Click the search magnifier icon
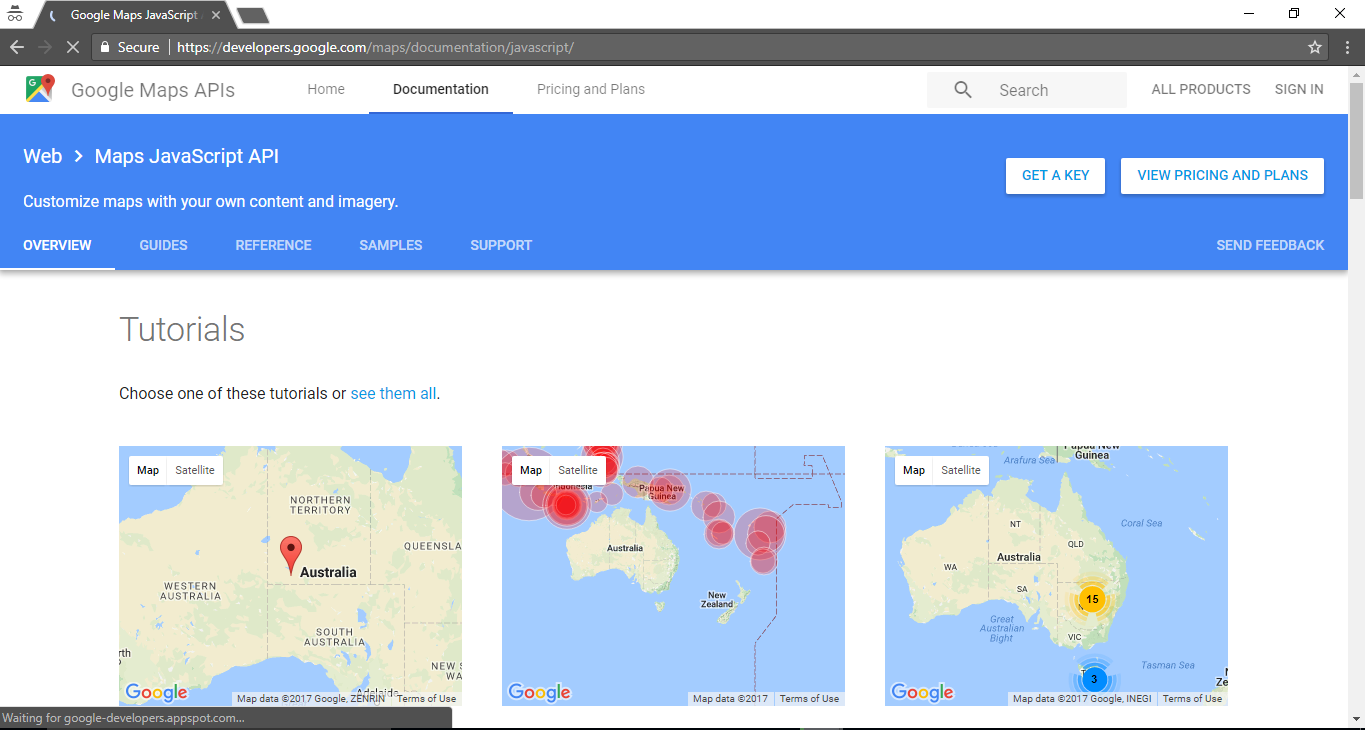The height and width of the screenshot is (730, 1365). tap(963, 90)
